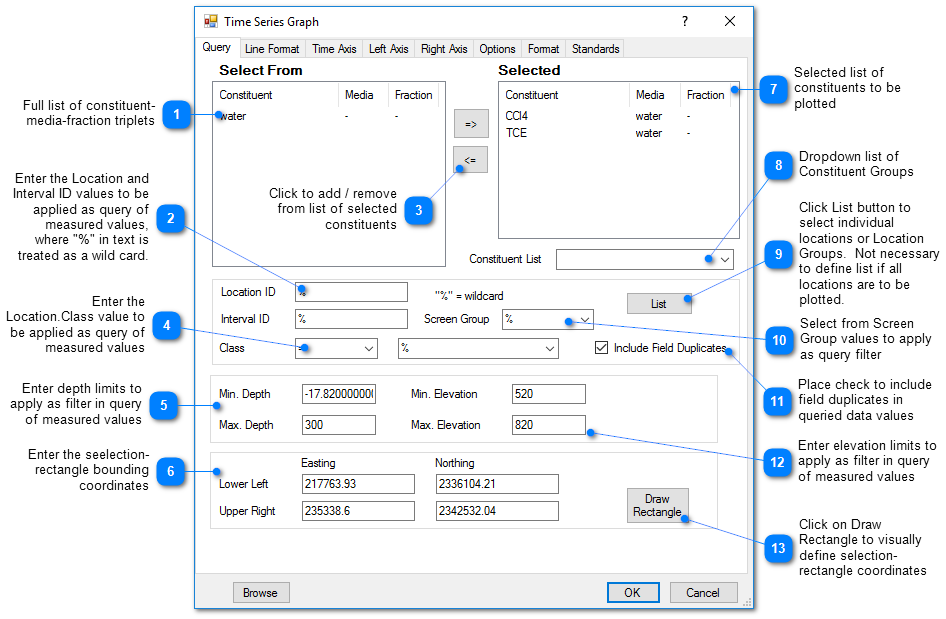Expand the Screen Group dropdown

(x=585, y=321)
